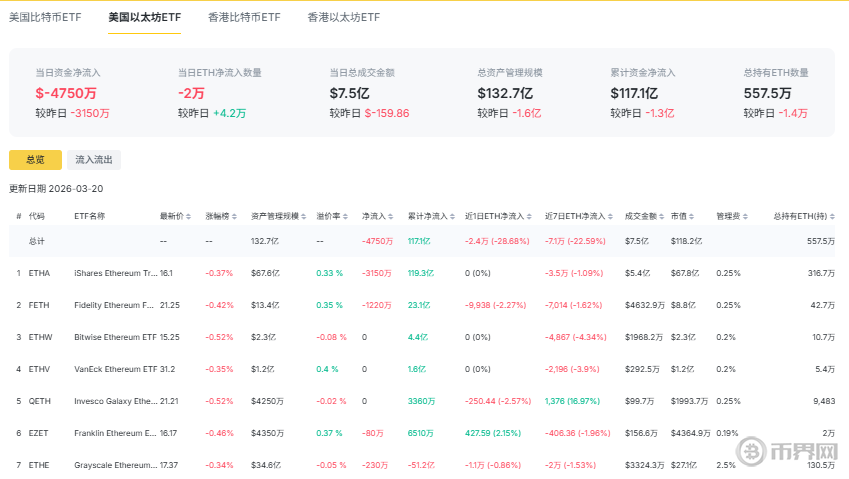
Task: Click 累计资金净流入 value $117.1亿
Action: [634, 93]
